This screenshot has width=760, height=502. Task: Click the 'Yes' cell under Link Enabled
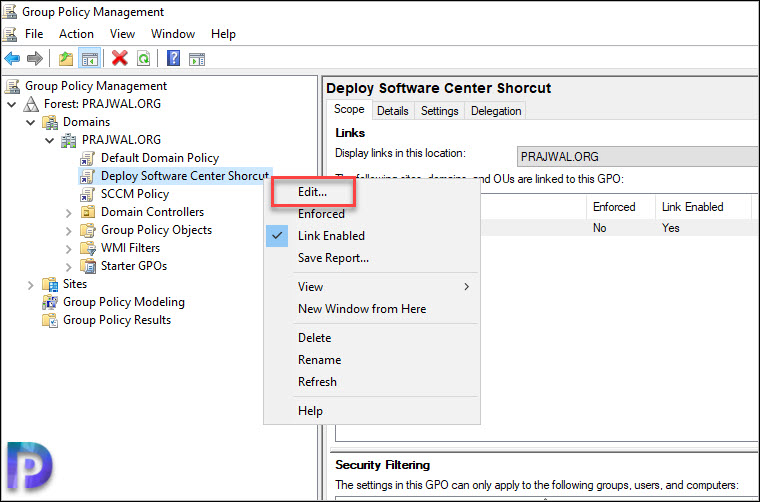coord(671,228)
